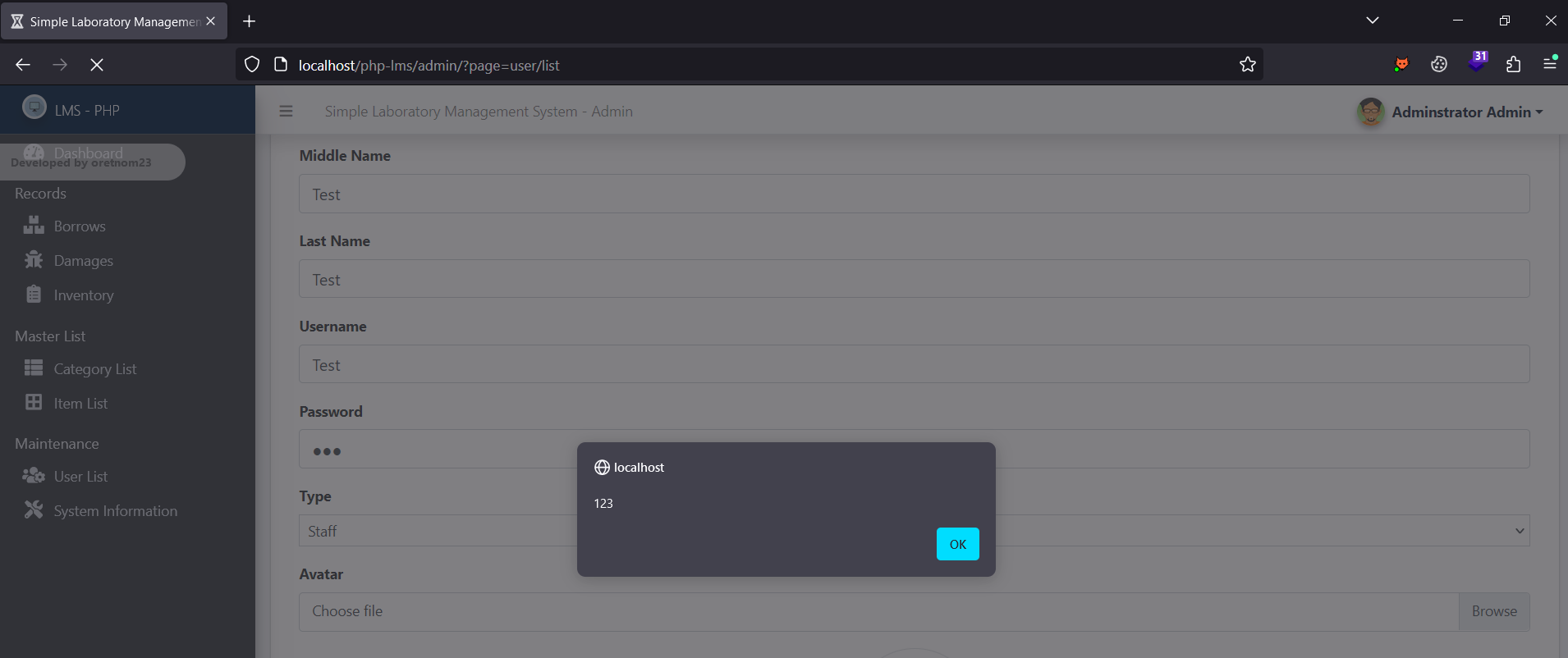Focus the Username text field
Screen dimensions: 1568x658
tap(914, 364)
